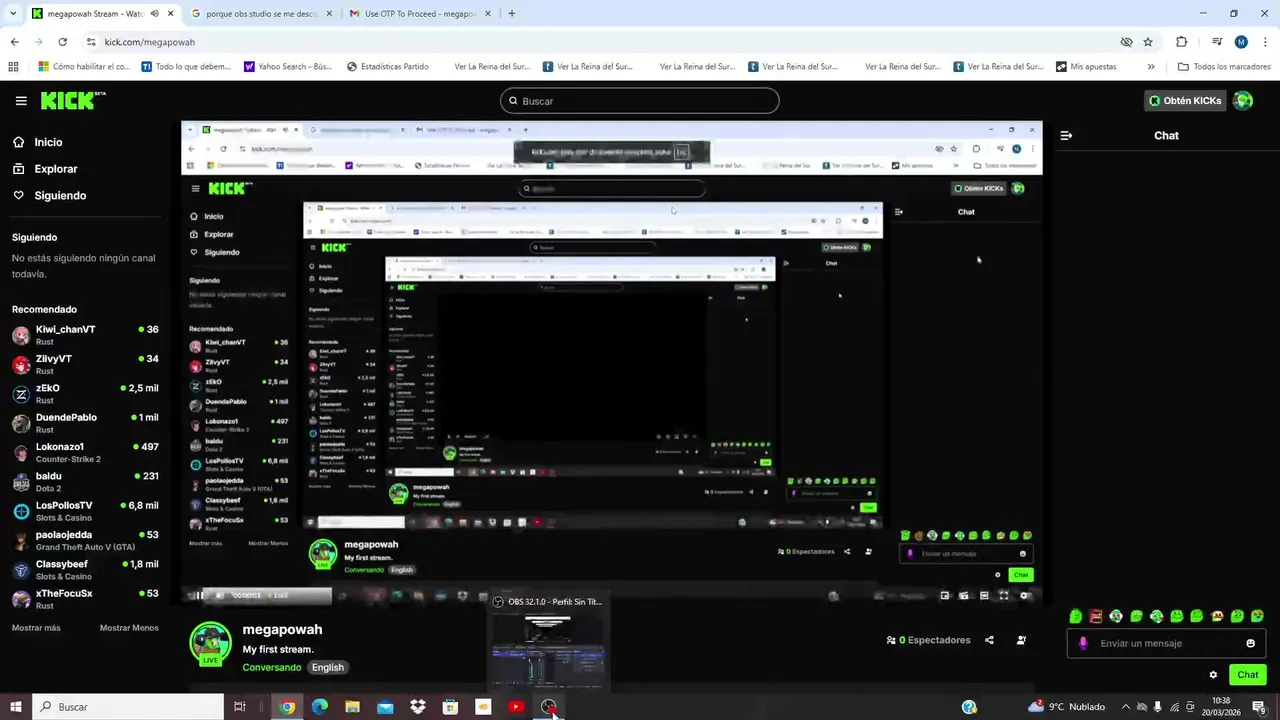Click the 9°C Nublado weather widget
Image resolution: width=1280 pixels, height=720 pixels.
[1068, 707]
